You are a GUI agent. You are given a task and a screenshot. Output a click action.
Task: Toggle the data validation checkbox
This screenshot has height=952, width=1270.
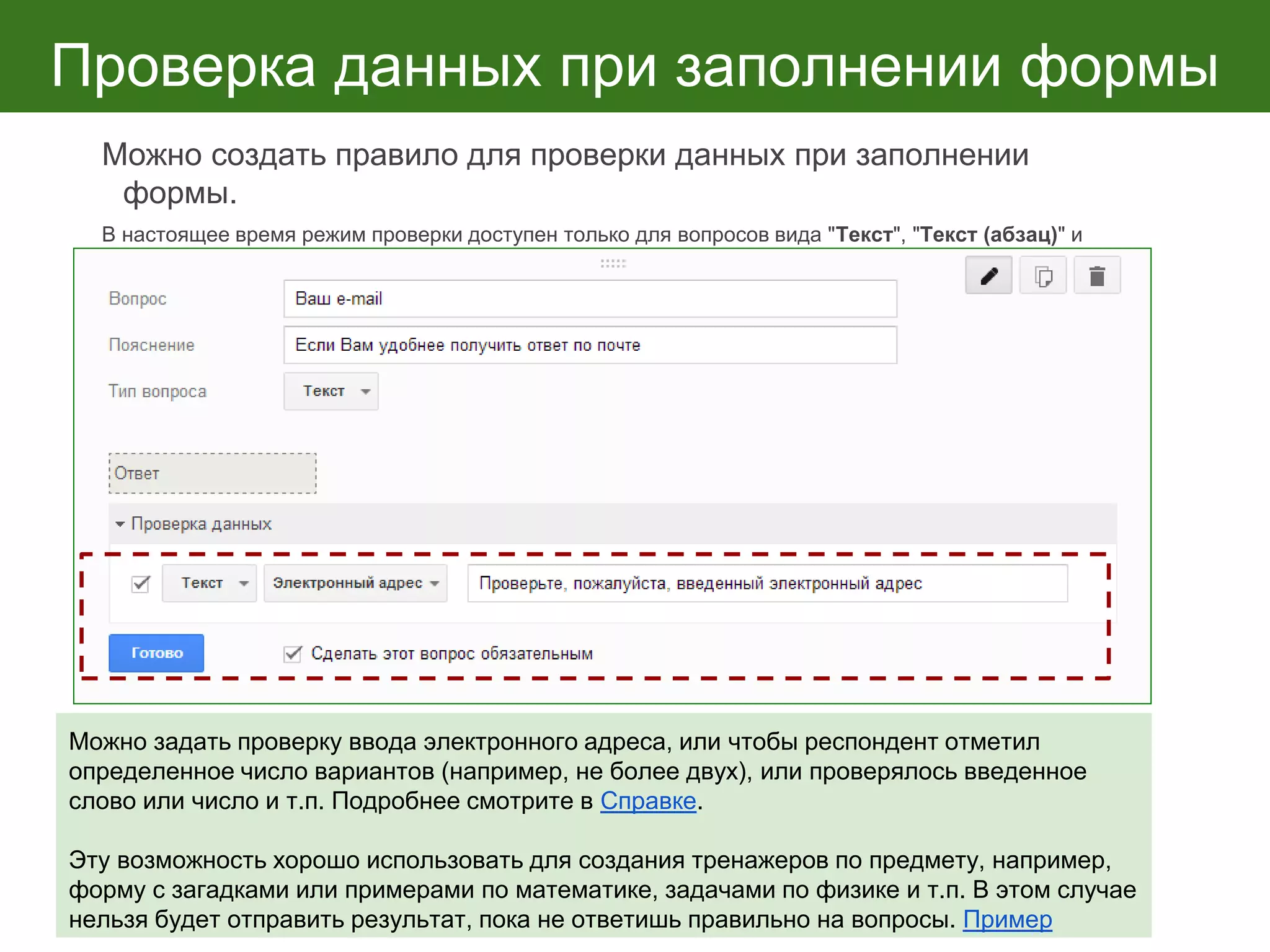point(141,584)
